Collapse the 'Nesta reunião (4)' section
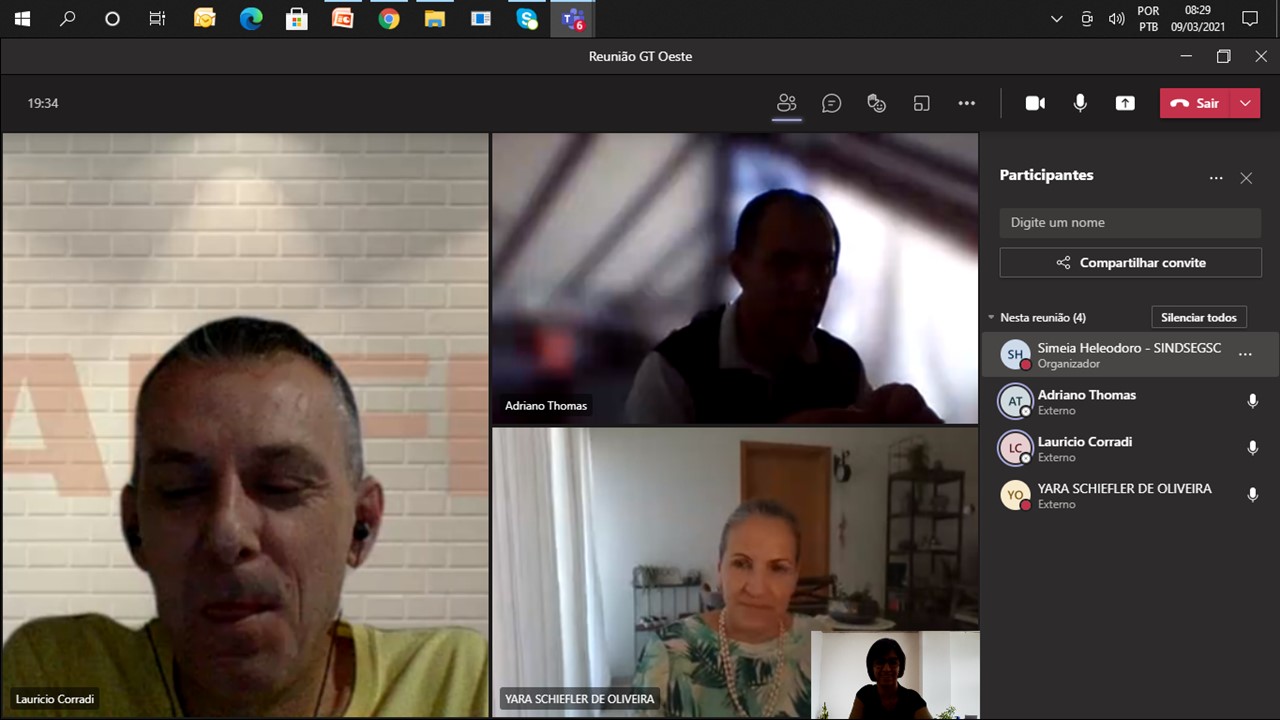1280x720 pixels. point(991,318)
